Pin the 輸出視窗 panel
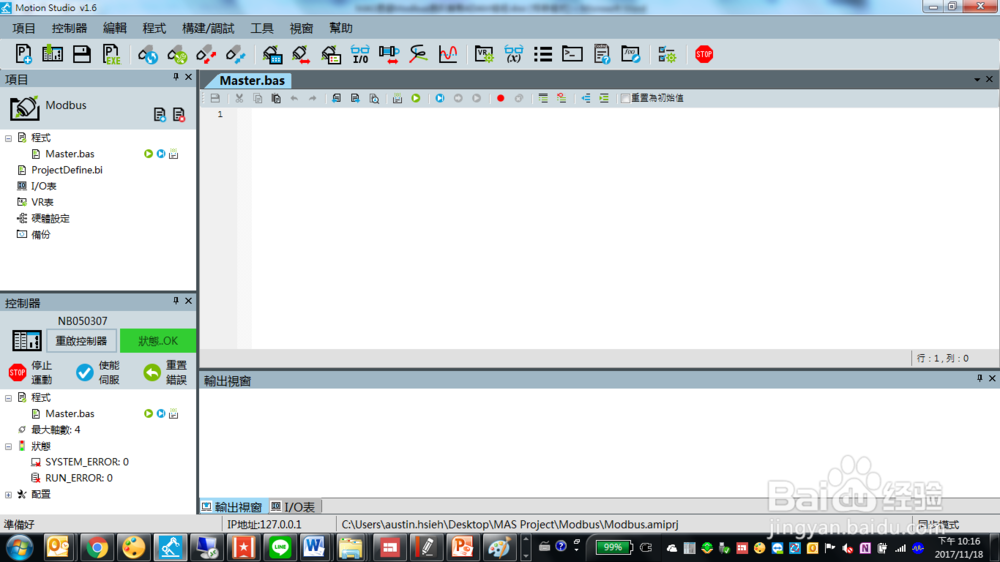 coord(980,378)
